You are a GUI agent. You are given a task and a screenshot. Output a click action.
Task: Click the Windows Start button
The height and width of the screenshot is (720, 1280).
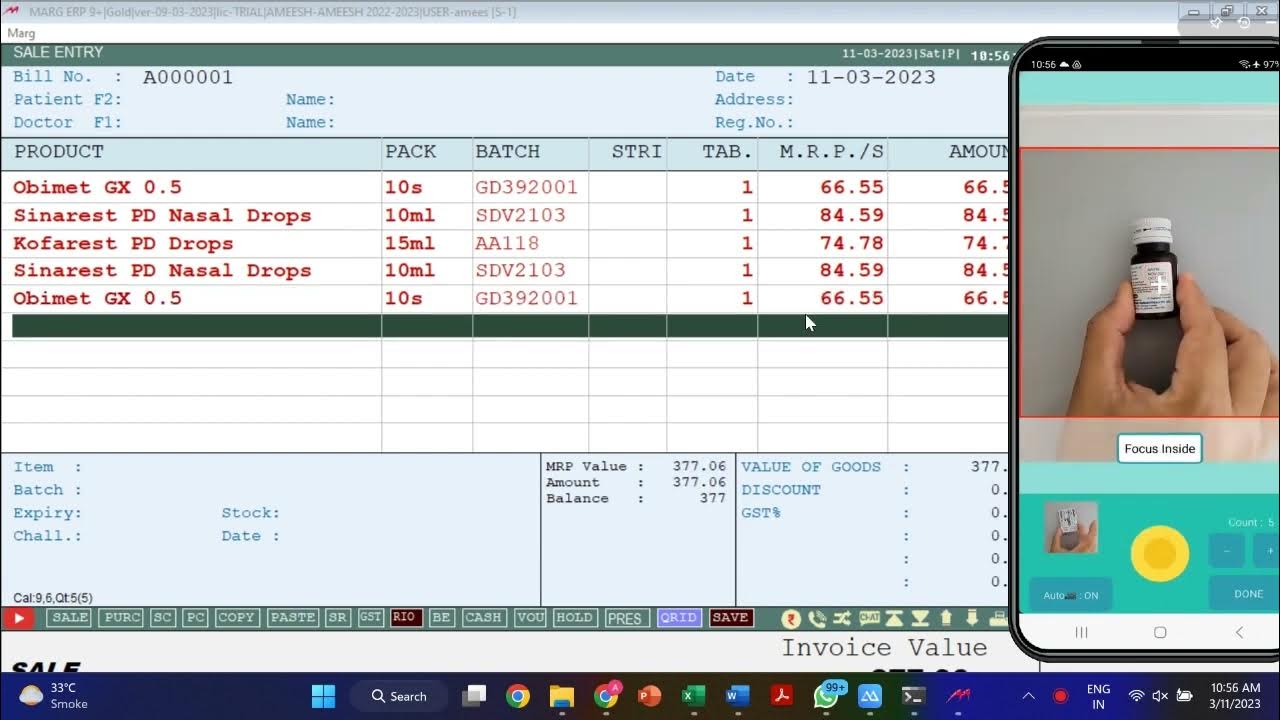[x=324, y=696]
